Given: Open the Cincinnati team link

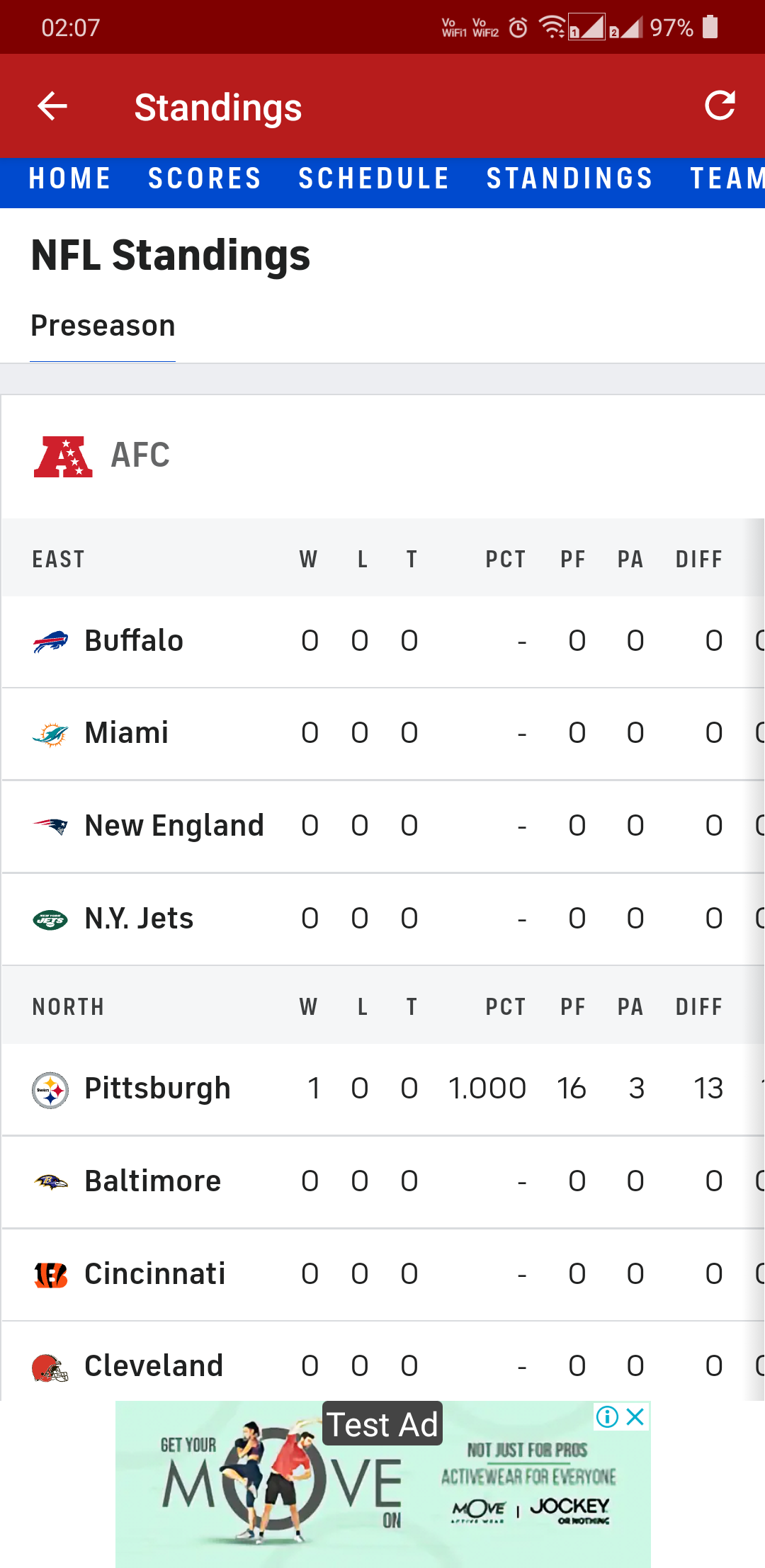Looking at the screenshot, I should coord(154,1274).
